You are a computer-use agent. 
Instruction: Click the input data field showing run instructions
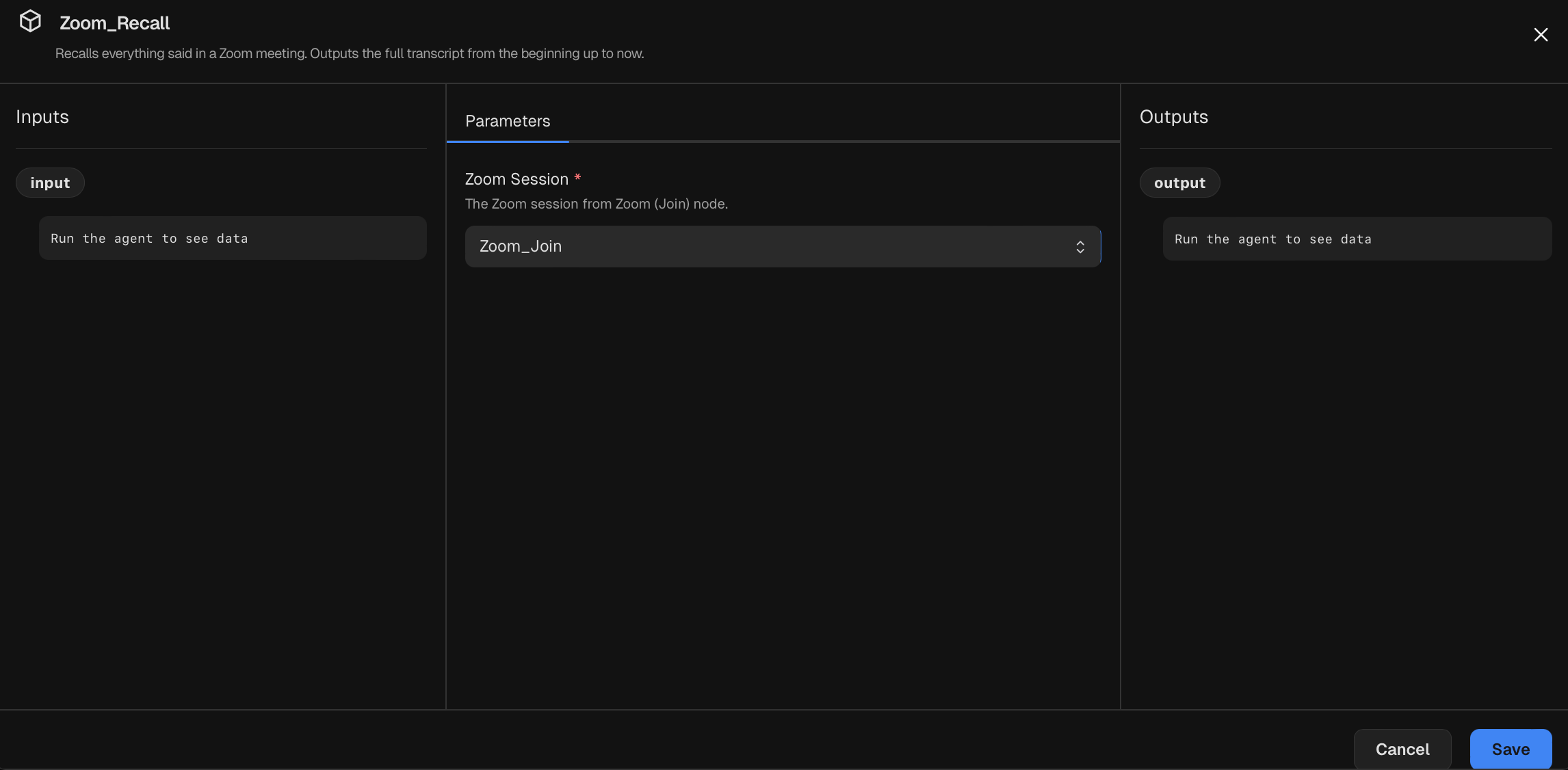[233, 238]
